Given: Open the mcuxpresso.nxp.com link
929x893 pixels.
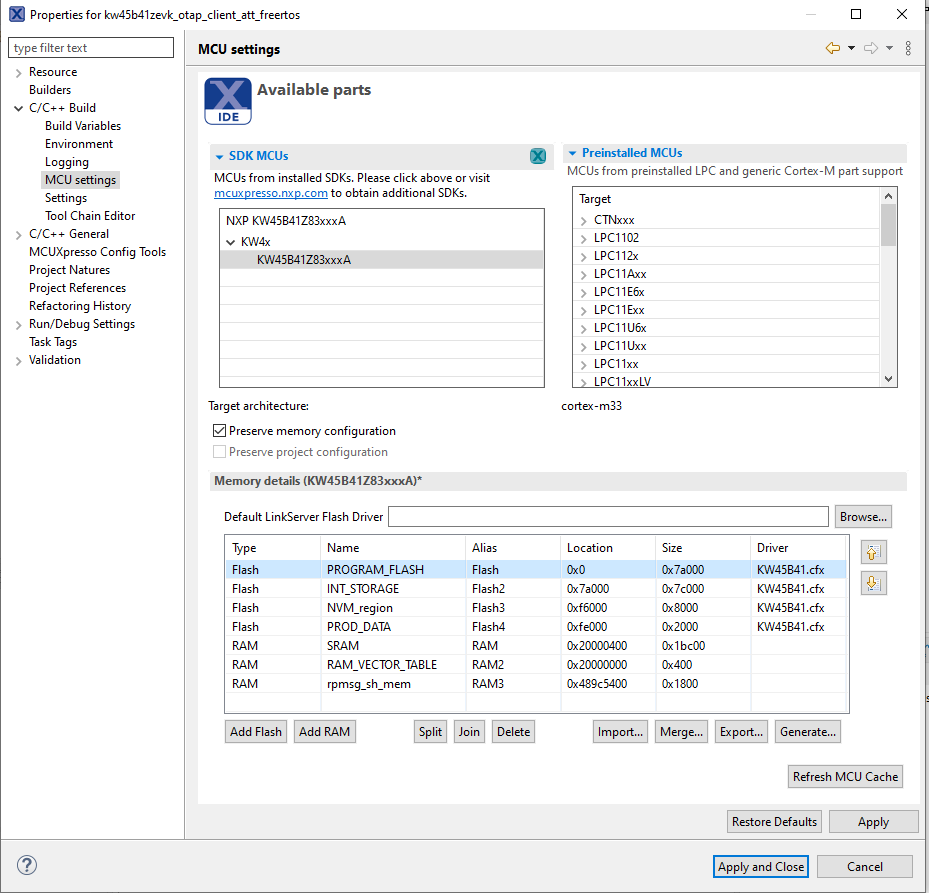Looking at the screenshot, I should [271, 193].
